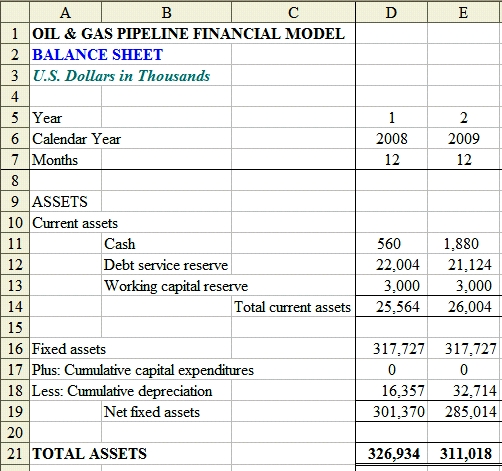Select row 21 header
The width and height of the screenshot is (502, 471).
tap(15, 454)
